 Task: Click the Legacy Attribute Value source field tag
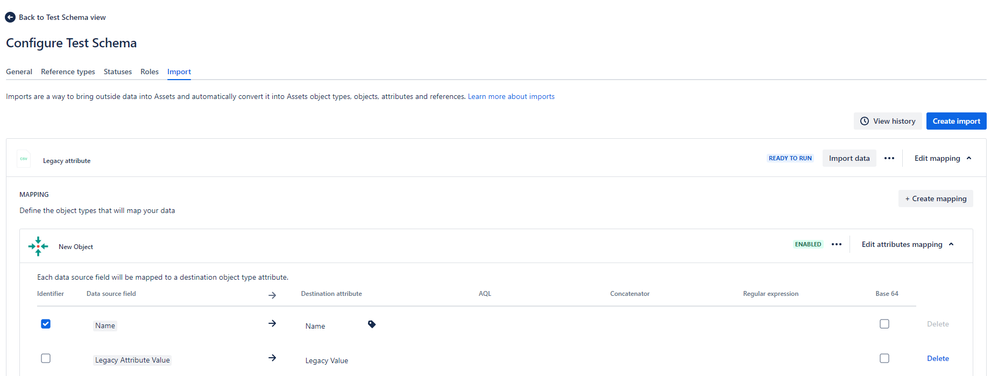point(132,360)
